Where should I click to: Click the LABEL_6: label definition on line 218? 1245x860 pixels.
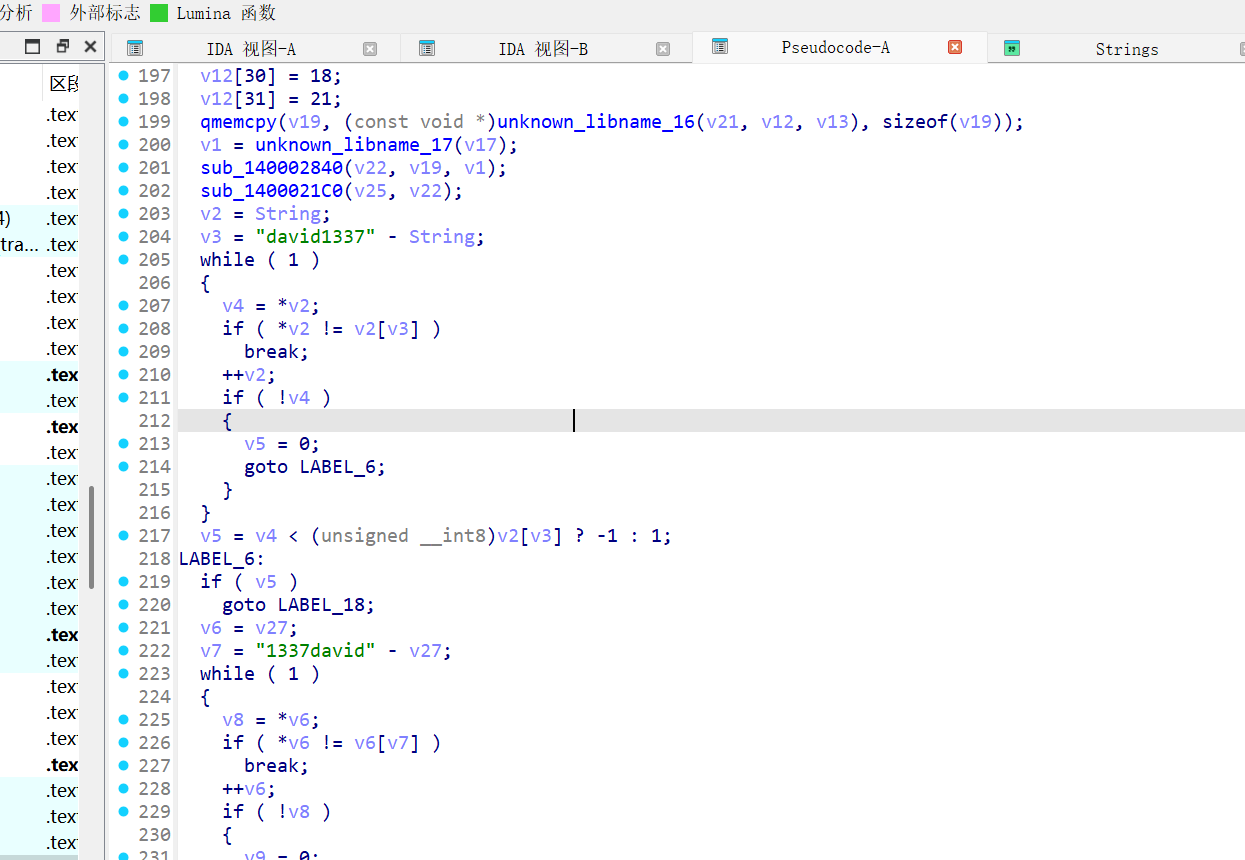pyautogui.click(x=222, y=559)
